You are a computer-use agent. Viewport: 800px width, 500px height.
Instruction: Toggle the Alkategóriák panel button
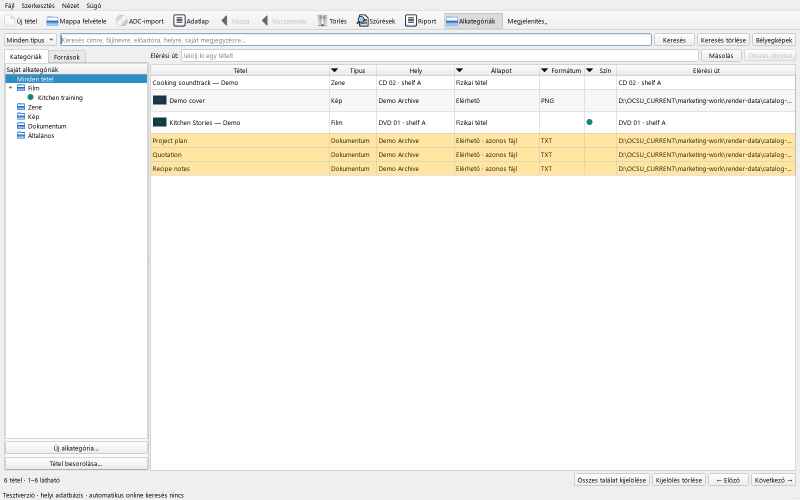pos(473,21)
